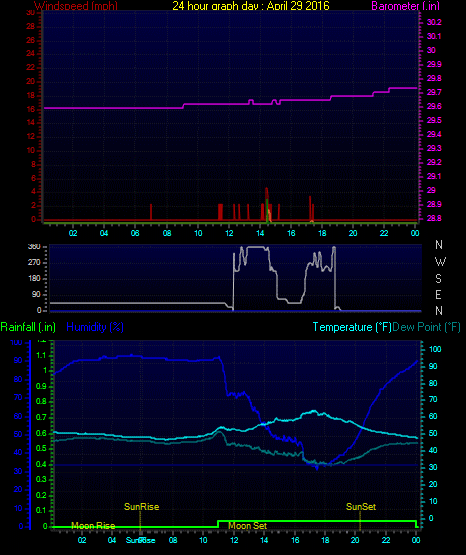Viewport: 466px width, 555px height.
Task: Click the 24 hour graph day title
Action: tap(251, 6)
